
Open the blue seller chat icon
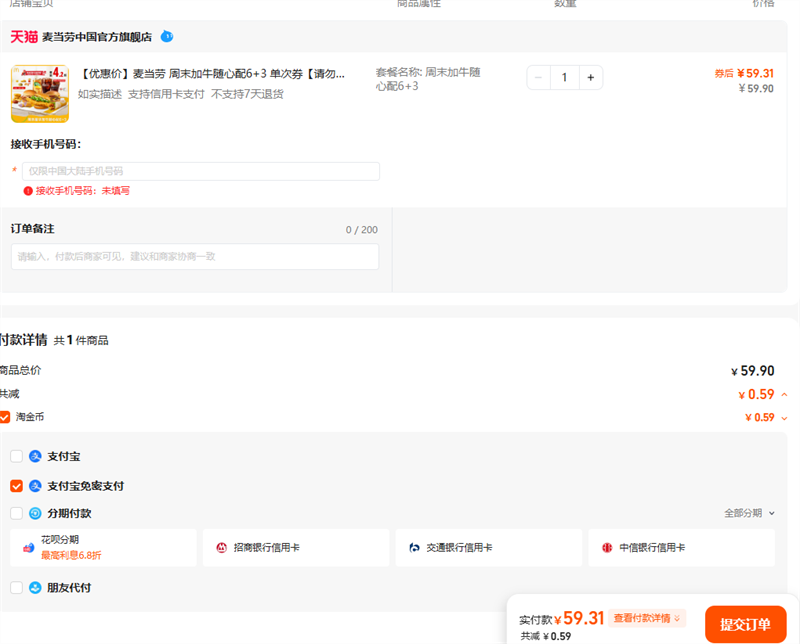pyautogui.click(x=167, y=36)
